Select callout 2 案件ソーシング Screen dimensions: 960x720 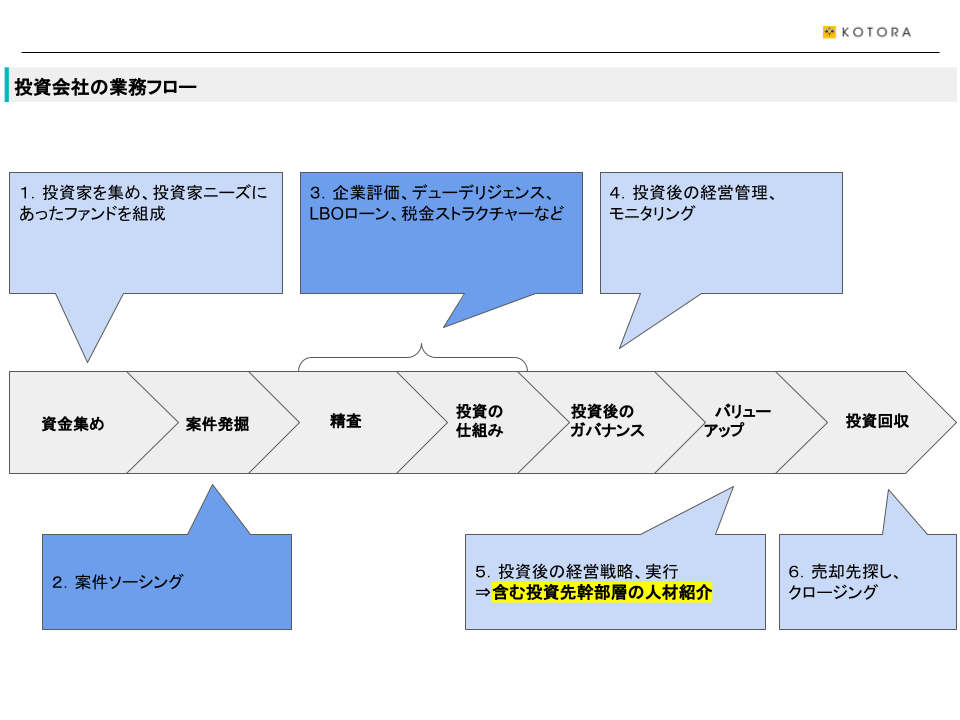pyautogui.click(x=167, y=582)
